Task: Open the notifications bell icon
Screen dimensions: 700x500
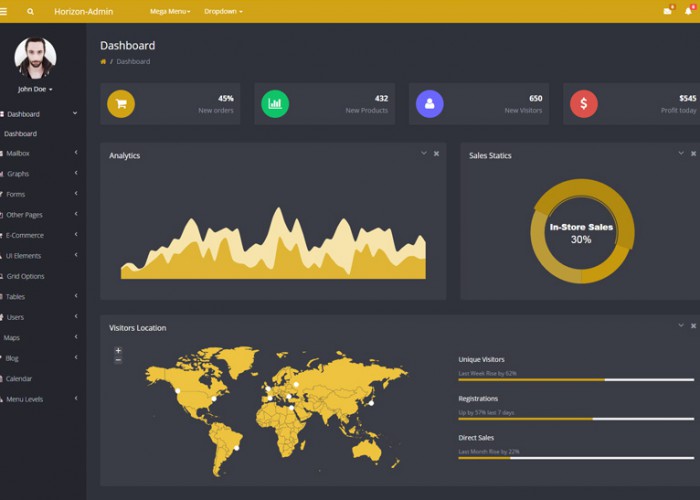Action: click(688, 11)
